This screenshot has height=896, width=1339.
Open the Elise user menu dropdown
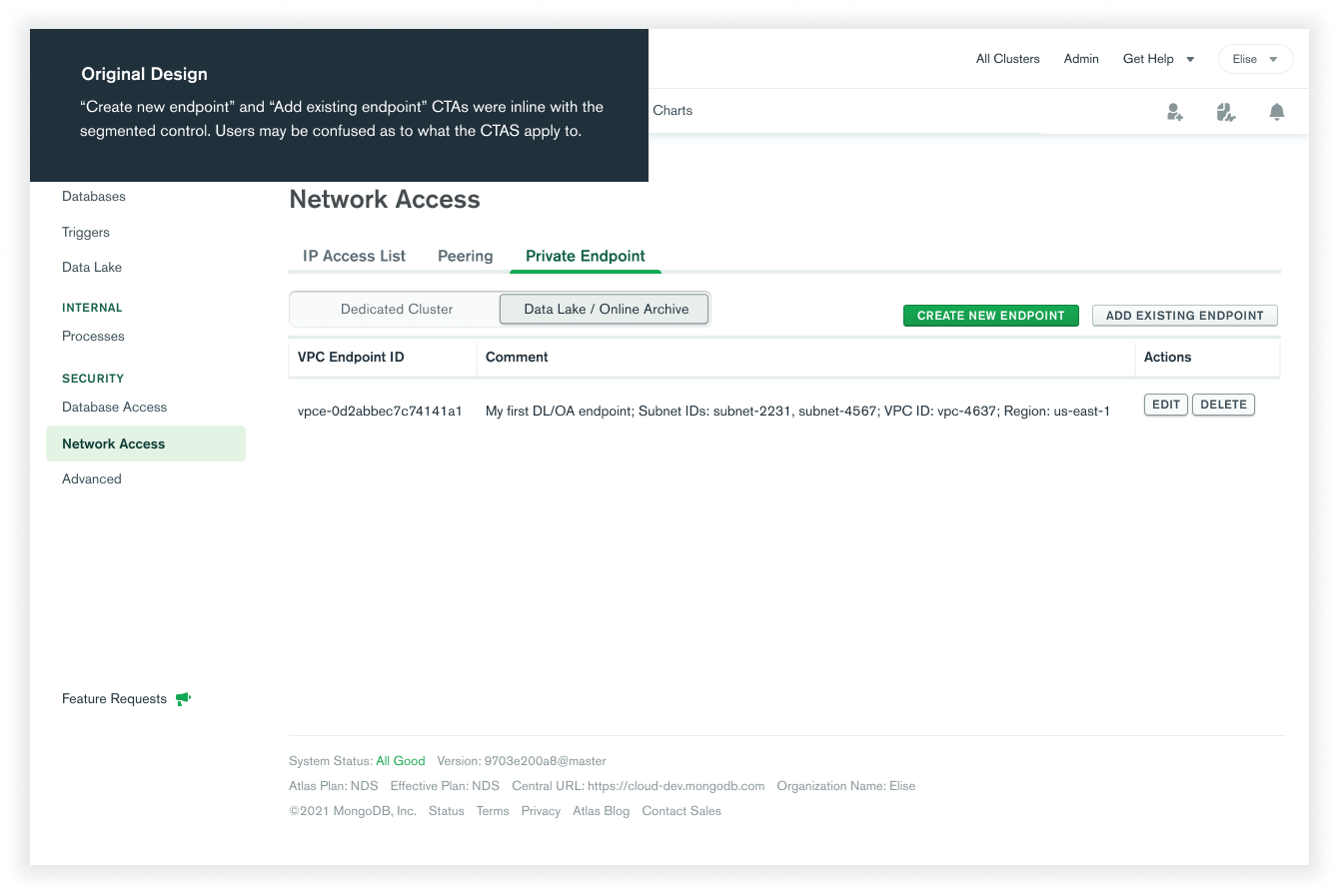pos(1255,59)
